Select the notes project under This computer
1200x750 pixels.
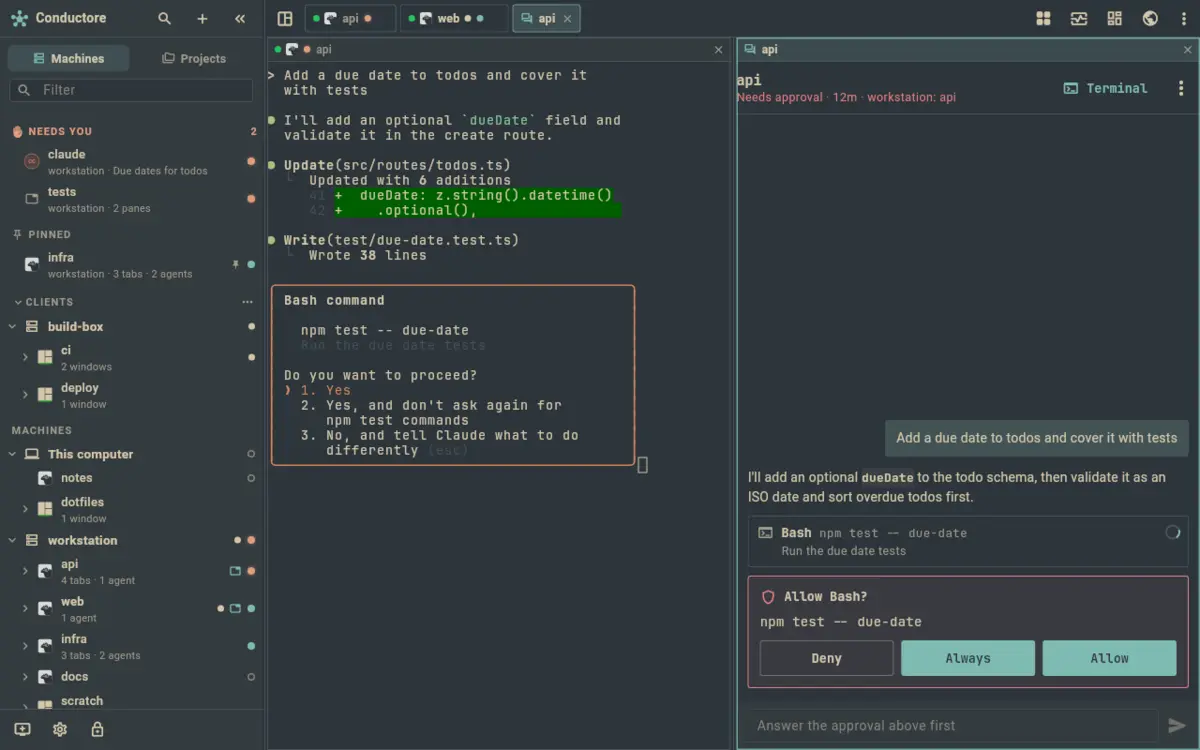(132, 478)
